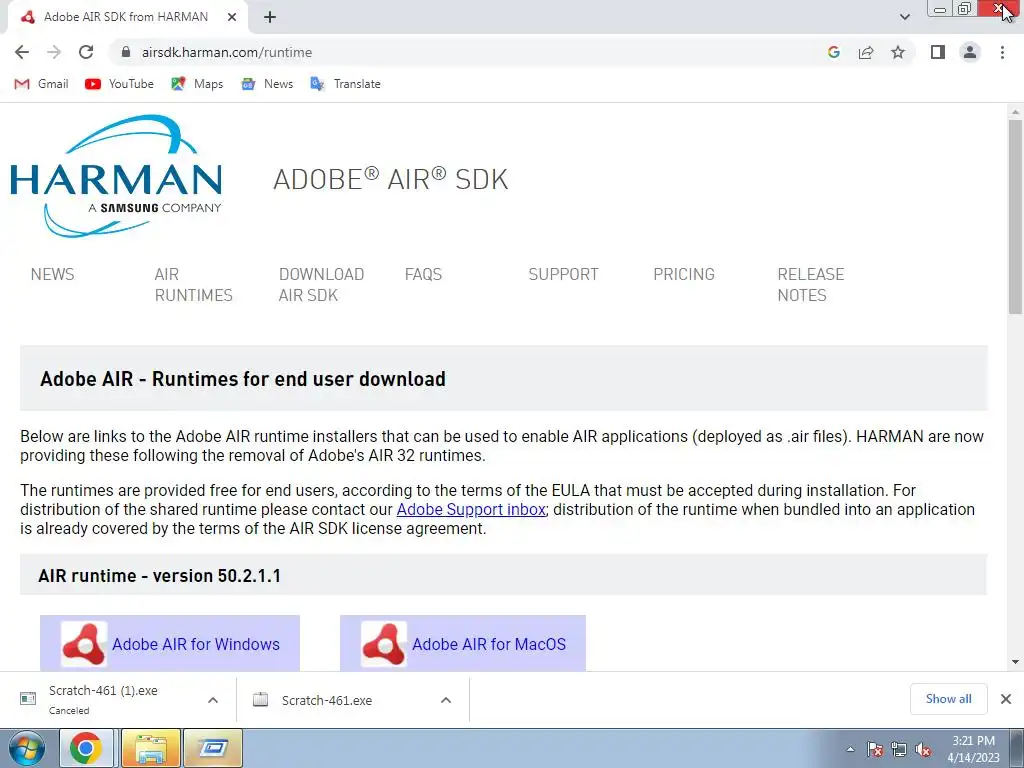Click the Action Center flag tray icon
Viewport: 1024px width, 768px height.
pos(875,749)
